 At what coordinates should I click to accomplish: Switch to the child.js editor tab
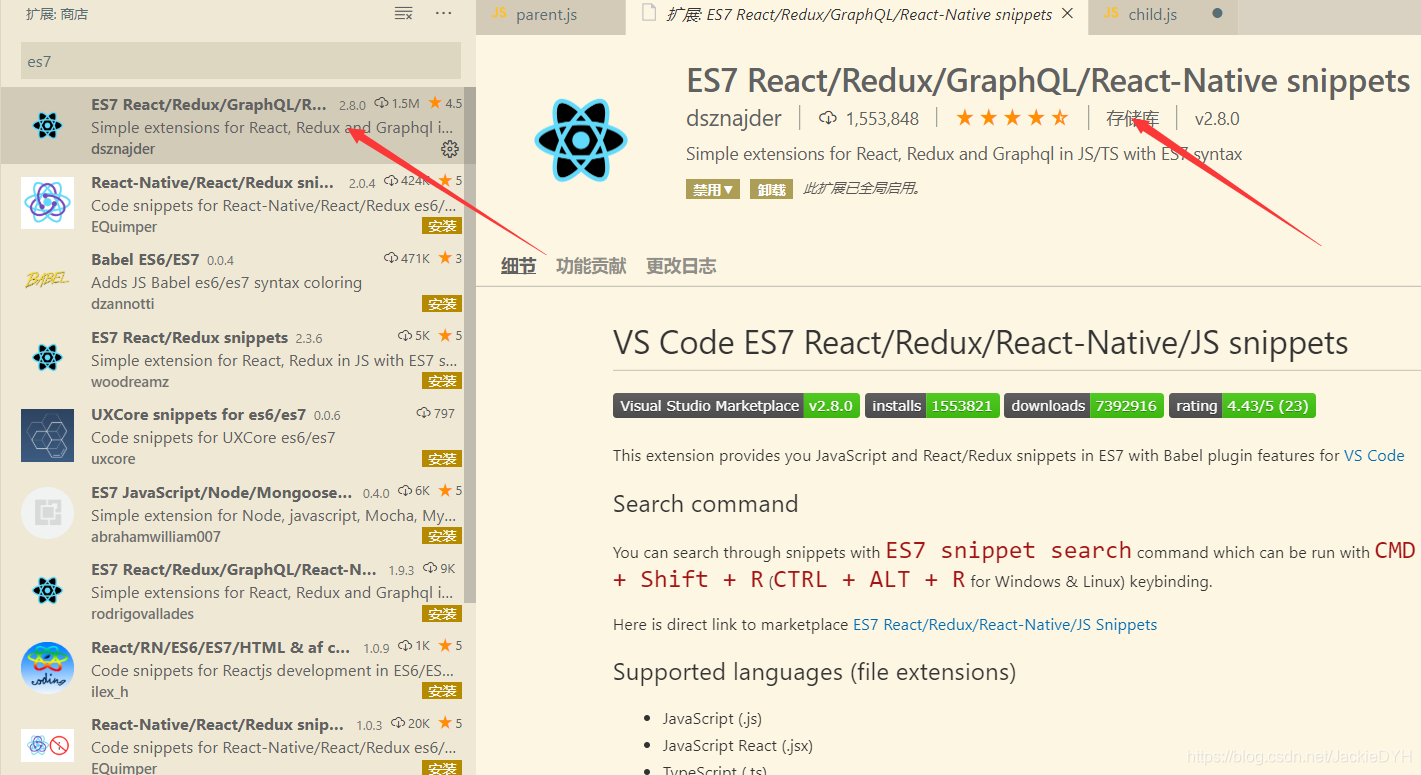pos(1163,15)
